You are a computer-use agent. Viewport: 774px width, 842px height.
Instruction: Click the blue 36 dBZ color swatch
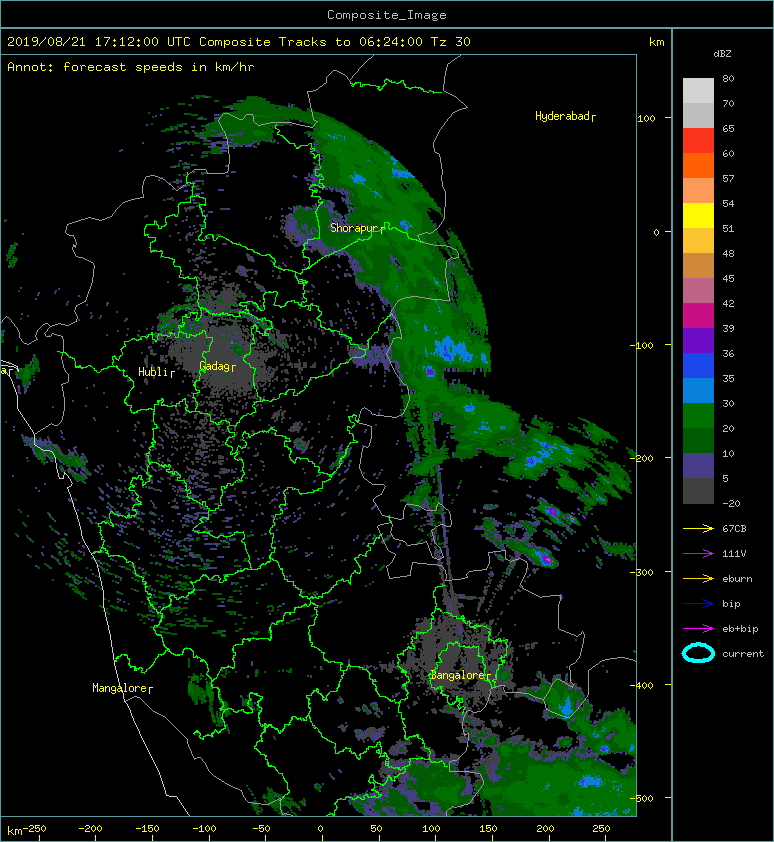[x=698, y=365]
